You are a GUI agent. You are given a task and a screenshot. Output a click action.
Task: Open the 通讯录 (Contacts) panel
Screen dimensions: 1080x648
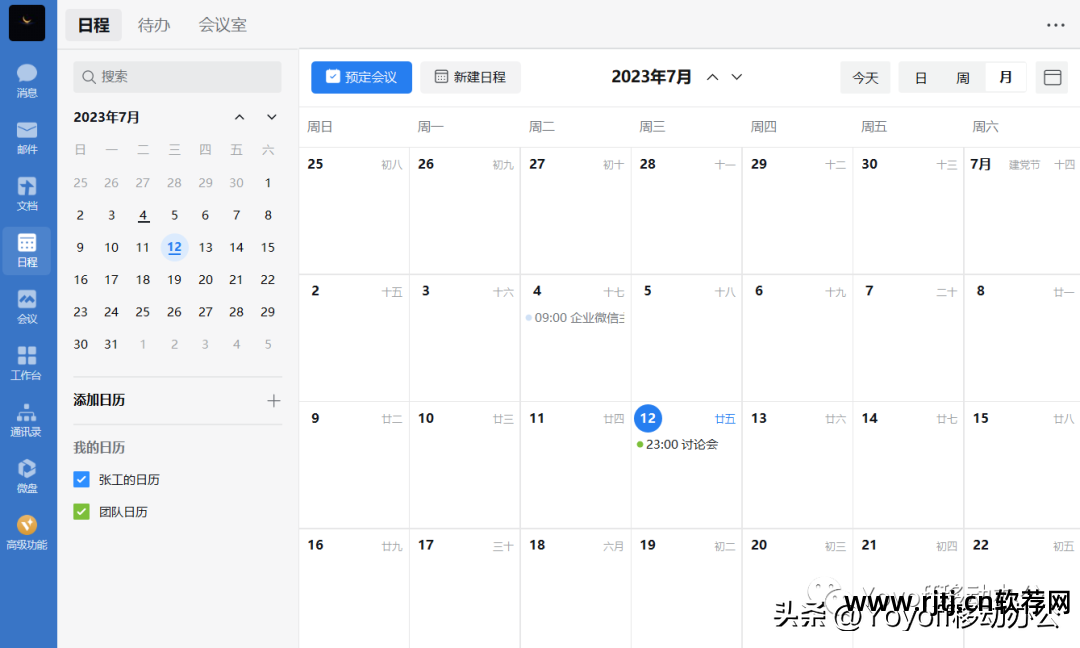27,419
